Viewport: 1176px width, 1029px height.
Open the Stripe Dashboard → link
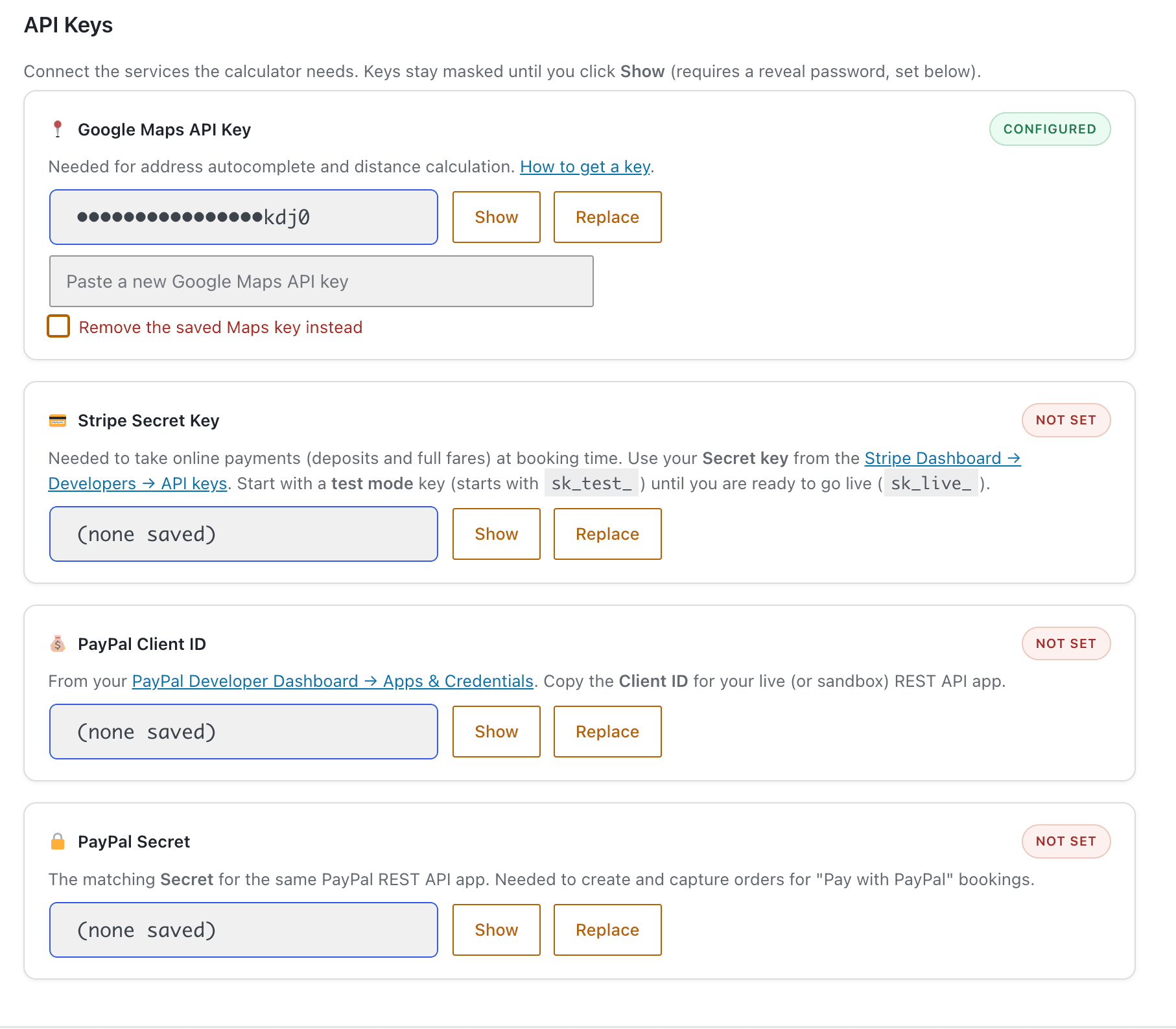tap(943, 458)
